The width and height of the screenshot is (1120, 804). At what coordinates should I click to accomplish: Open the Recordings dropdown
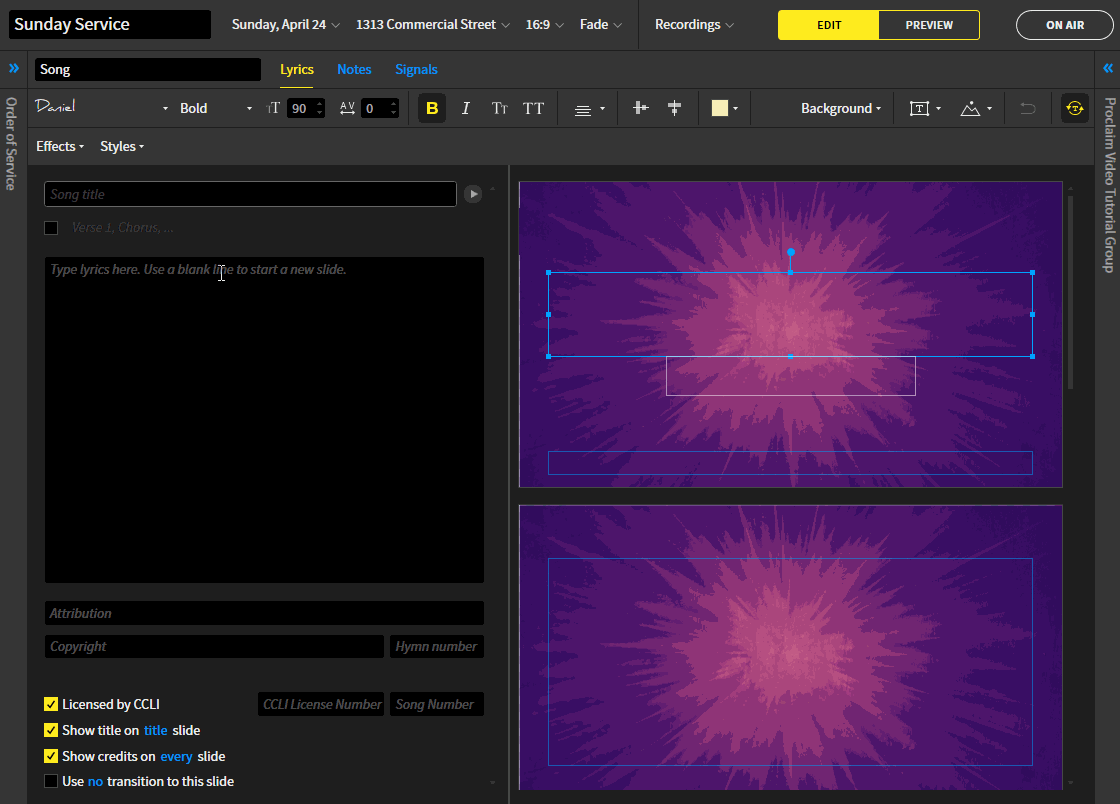tap(694, 24)
